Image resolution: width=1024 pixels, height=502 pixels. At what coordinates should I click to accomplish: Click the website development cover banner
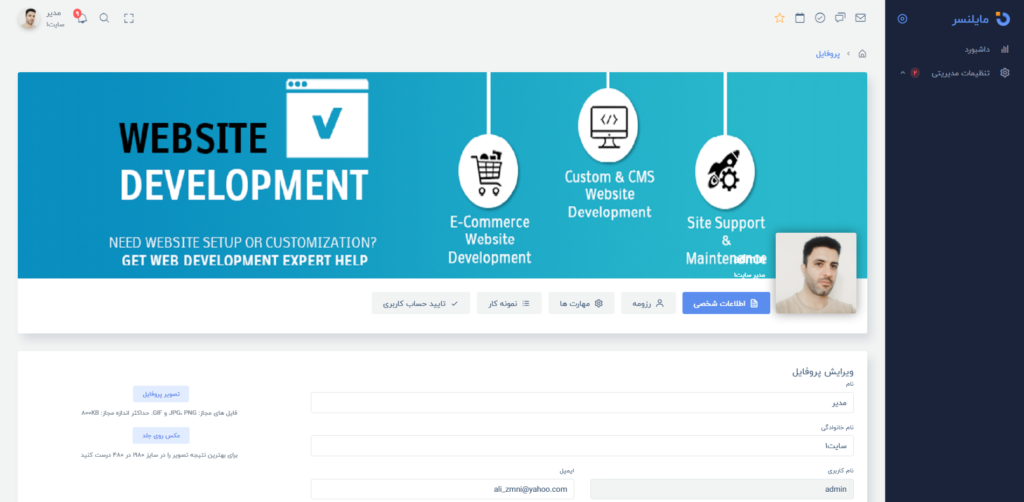[x=442, y=175]
